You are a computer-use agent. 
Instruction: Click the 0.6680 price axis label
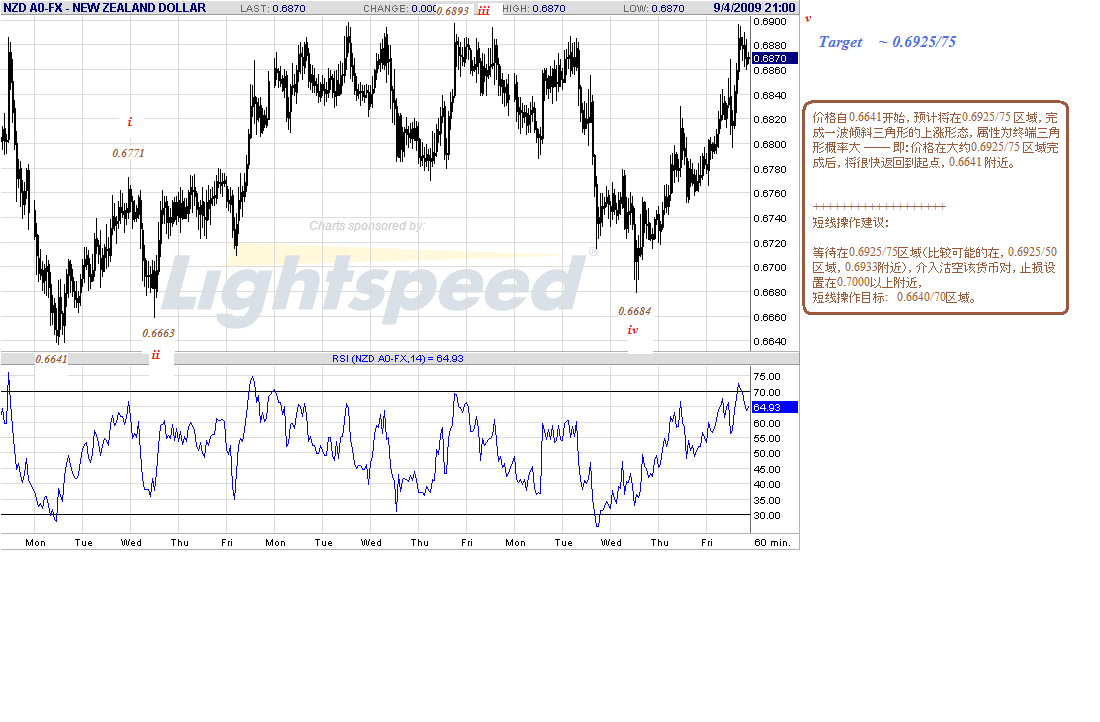(x=770, y=293)
